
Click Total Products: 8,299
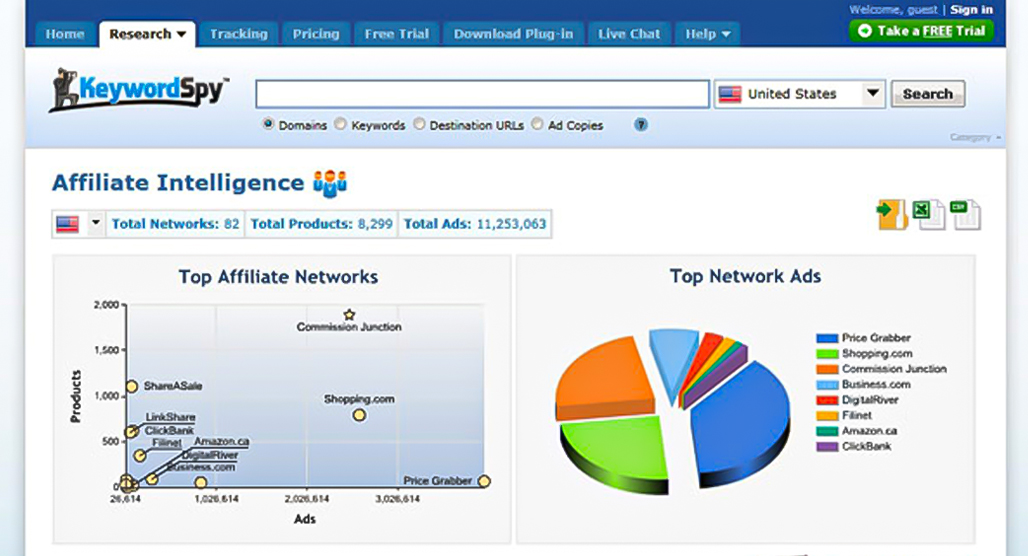[x=321, y=224]
